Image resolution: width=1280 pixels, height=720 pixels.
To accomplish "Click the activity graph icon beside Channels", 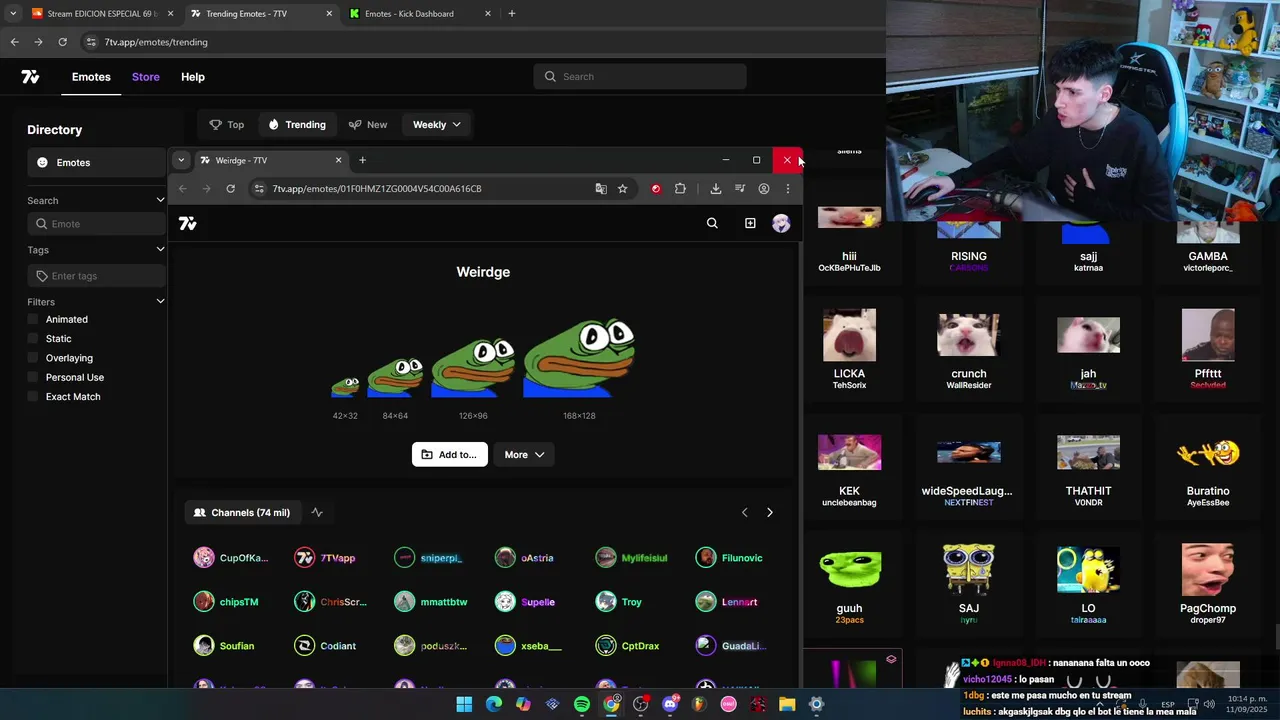I will point(317,513).
